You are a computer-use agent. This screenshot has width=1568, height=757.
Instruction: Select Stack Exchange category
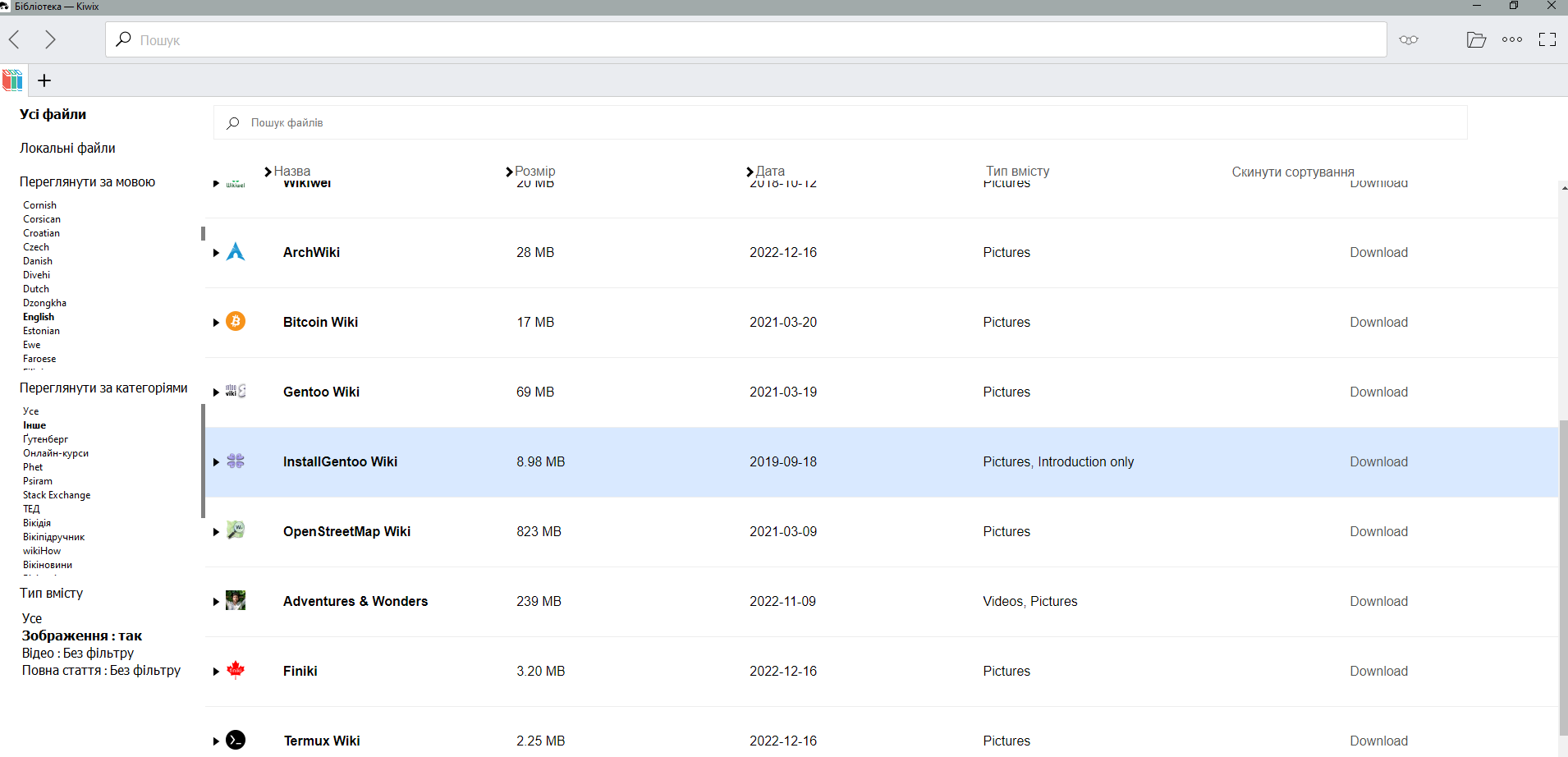[57, 495]
